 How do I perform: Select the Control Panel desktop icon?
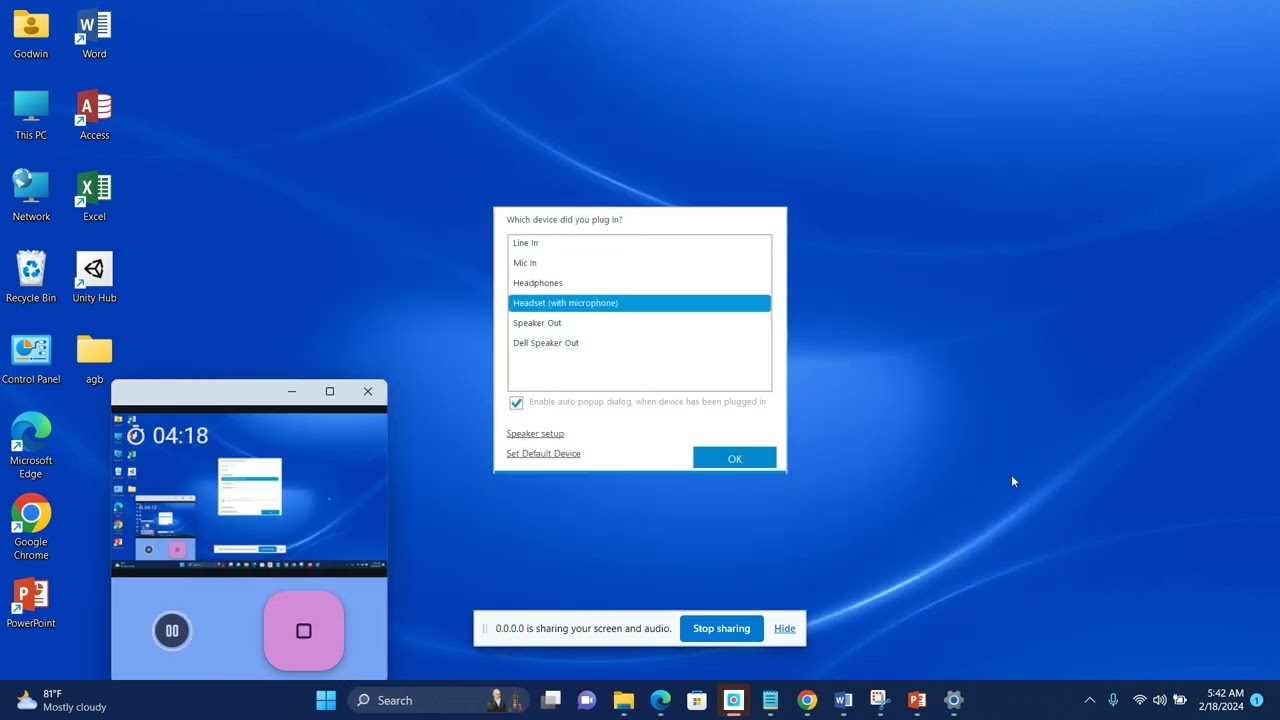click(31, 359)
